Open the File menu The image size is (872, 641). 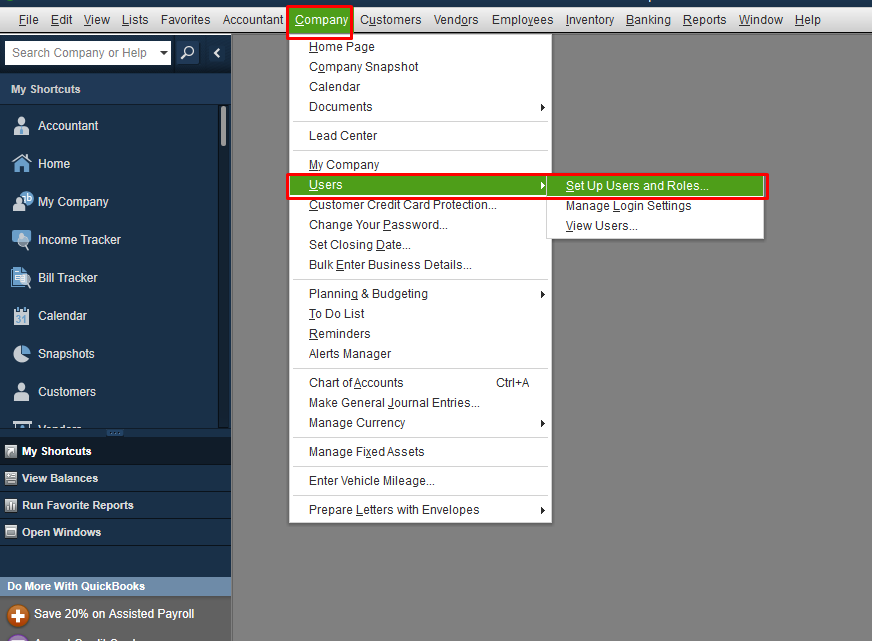point(28,20)
